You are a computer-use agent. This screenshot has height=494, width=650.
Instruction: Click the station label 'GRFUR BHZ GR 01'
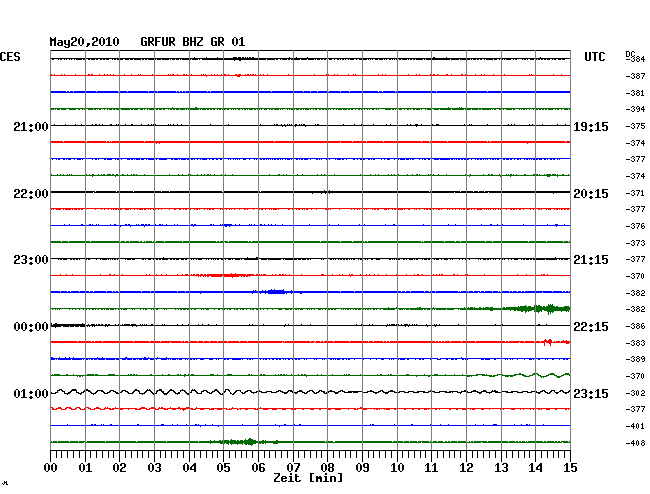tap(193, 42)
